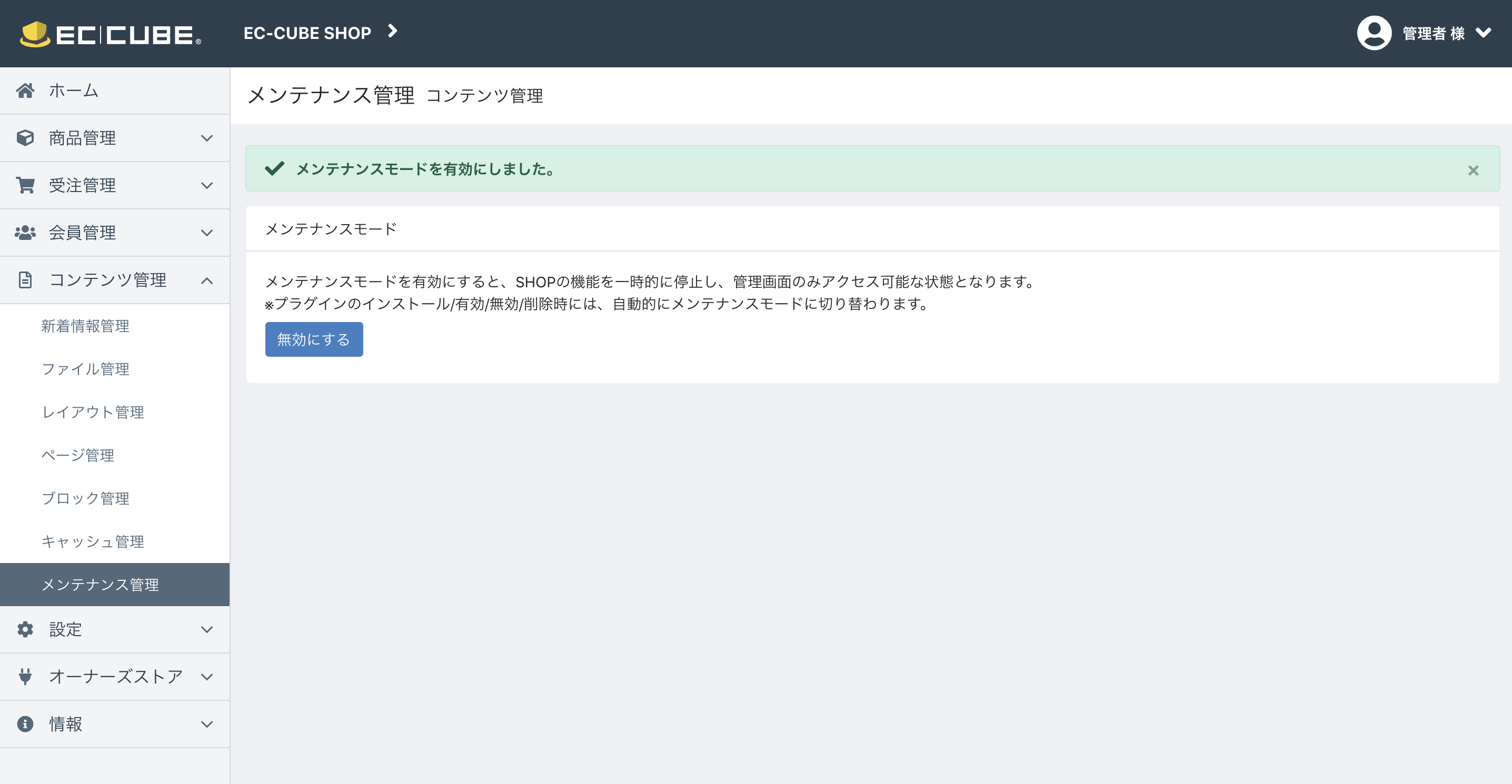This screenshot has width=1512, height=784.
Task: Click the 受注管理 shopping cart icon
Action: [26, 185]
